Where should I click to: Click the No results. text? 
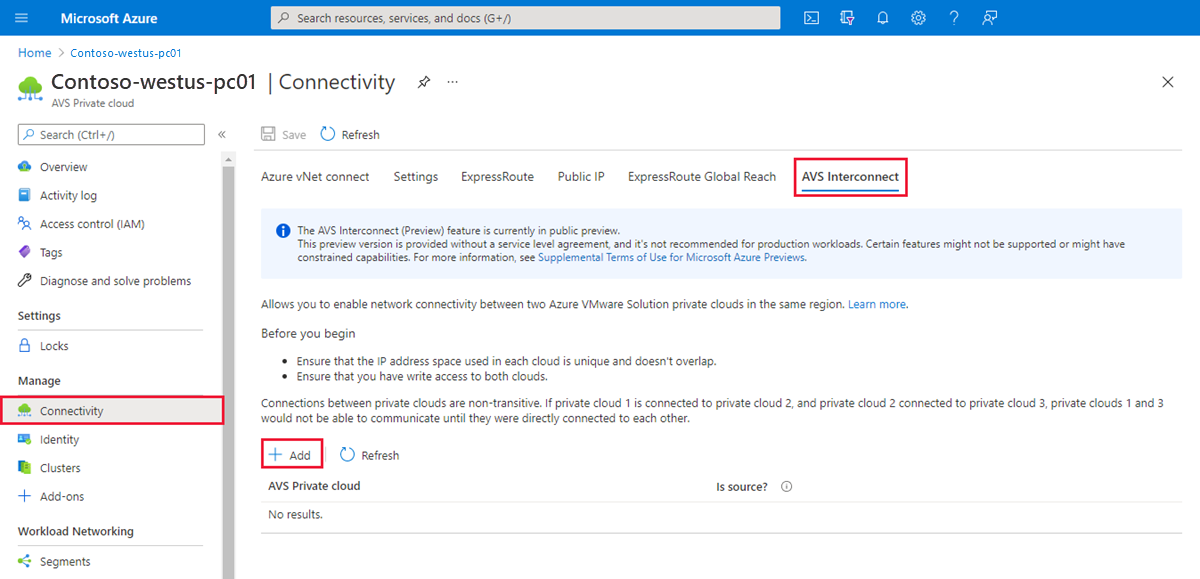pos(295,515)
